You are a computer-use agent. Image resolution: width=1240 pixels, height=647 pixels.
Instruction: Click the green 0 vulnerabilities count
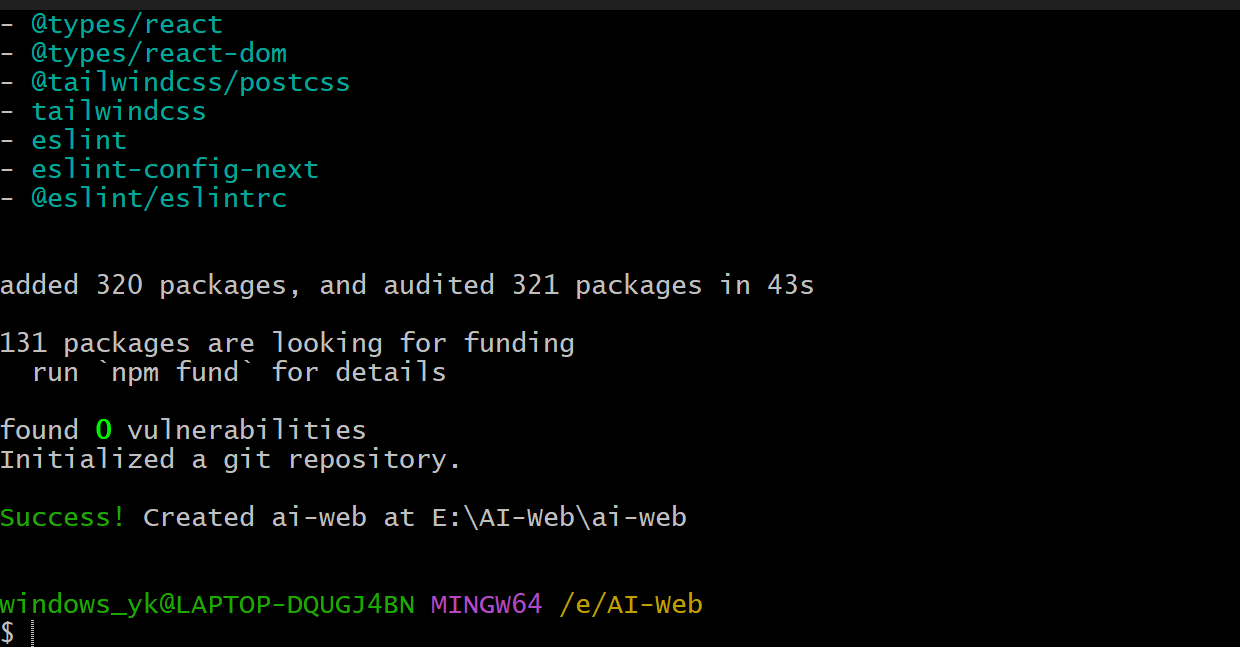[103, 431]
